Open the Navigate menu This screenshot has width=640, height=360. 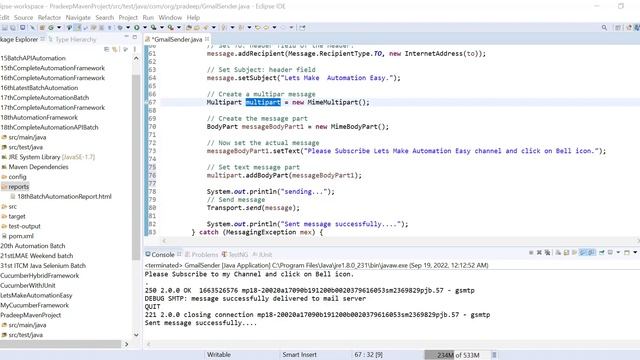click(x=78, y=18)
